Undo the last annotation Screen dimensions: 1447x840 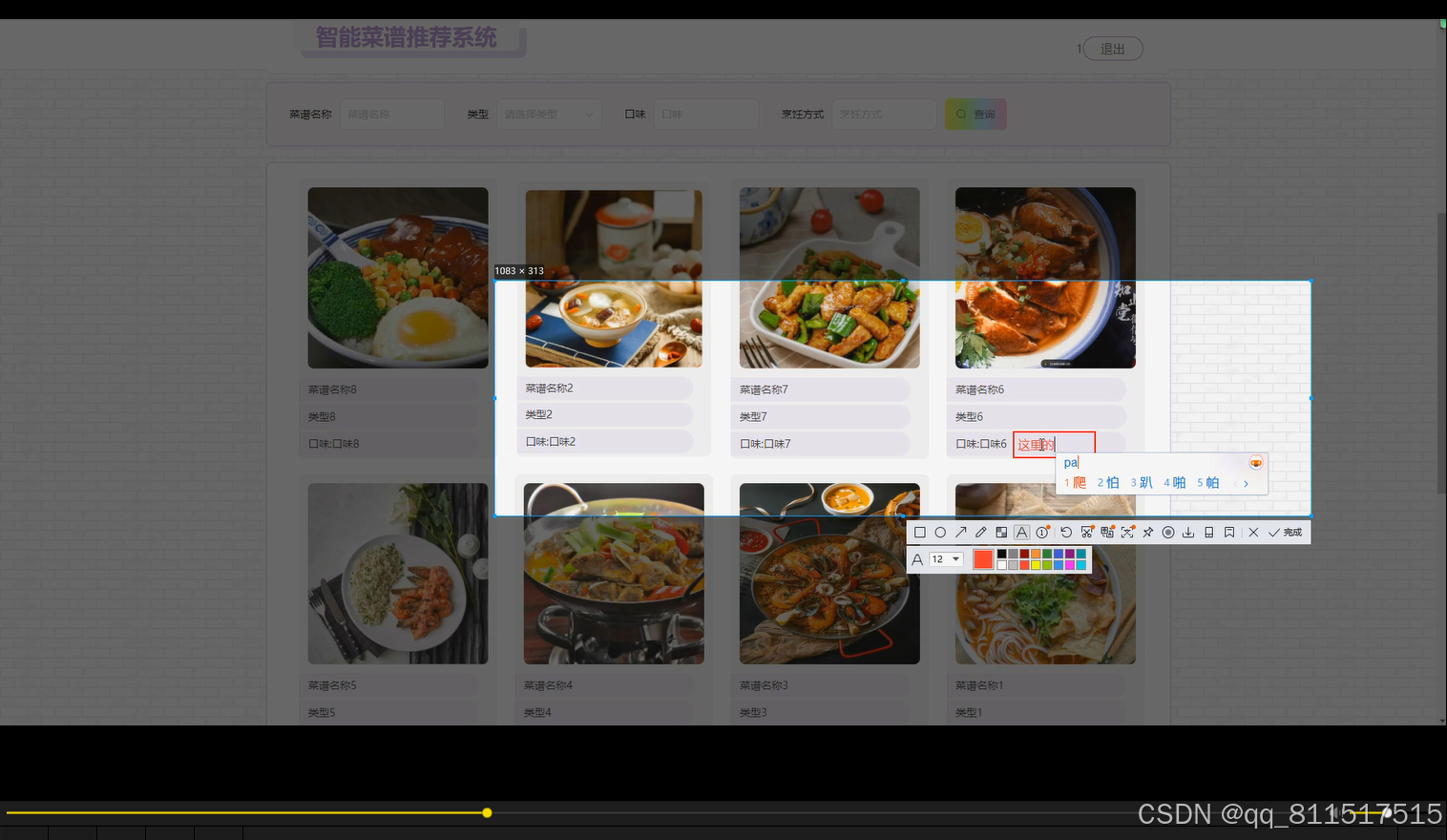point(1066,532)
